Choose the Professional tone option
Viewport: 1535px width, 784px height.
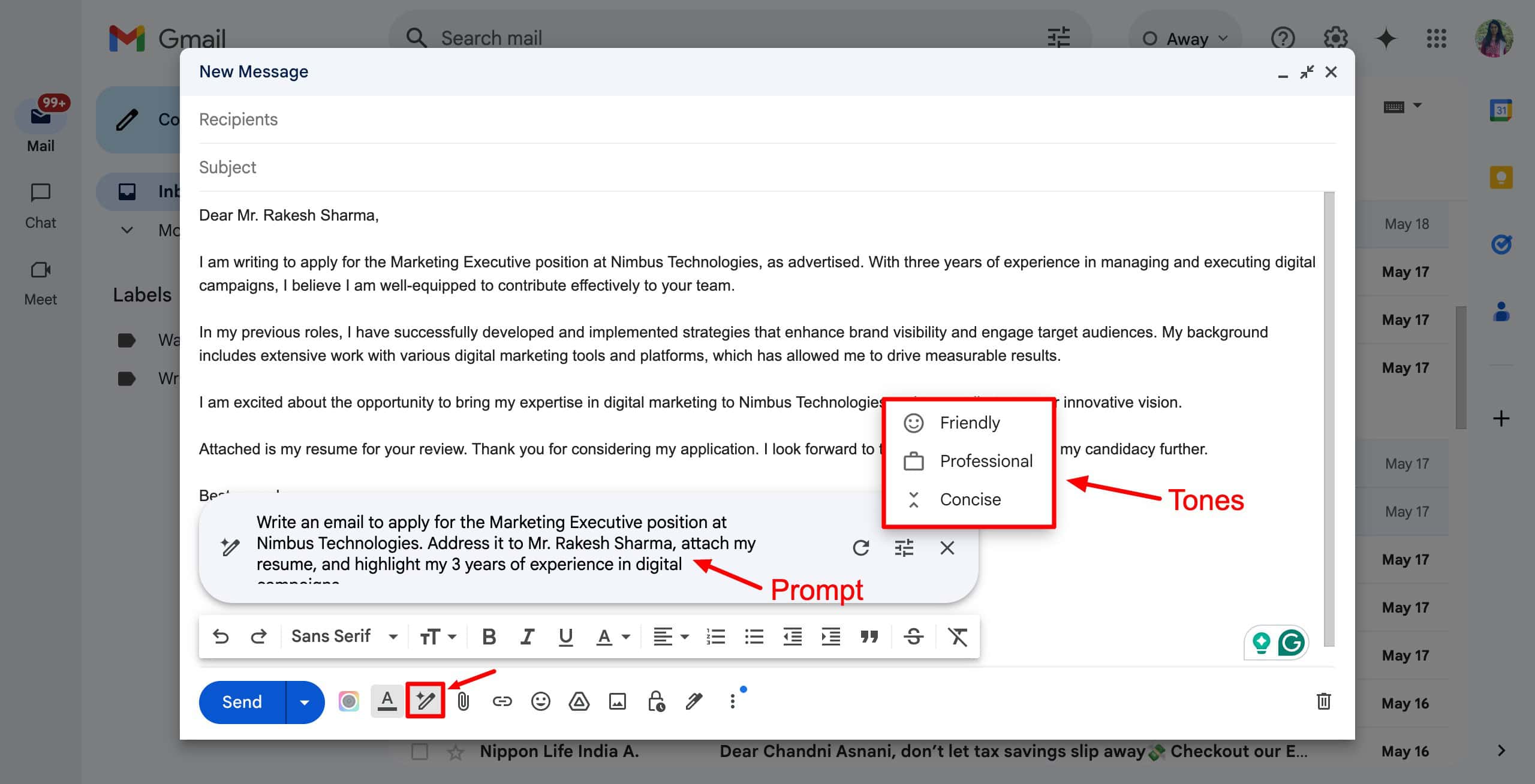(985, 462)
